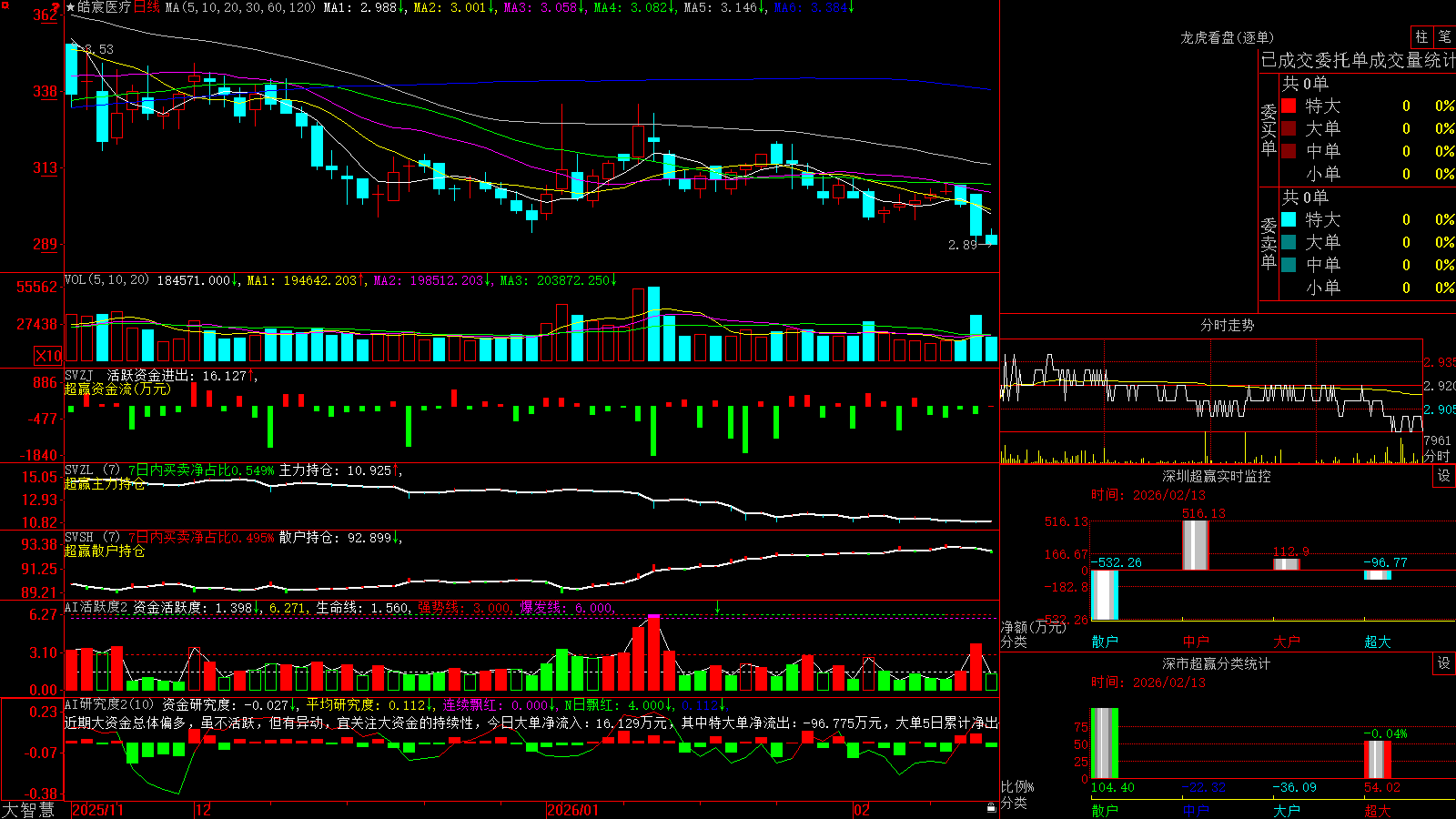Image resolution: width=1456 pixels, height=819 pixels.
Task: Click the 超赢主力持仓 label
Action: 105,483
